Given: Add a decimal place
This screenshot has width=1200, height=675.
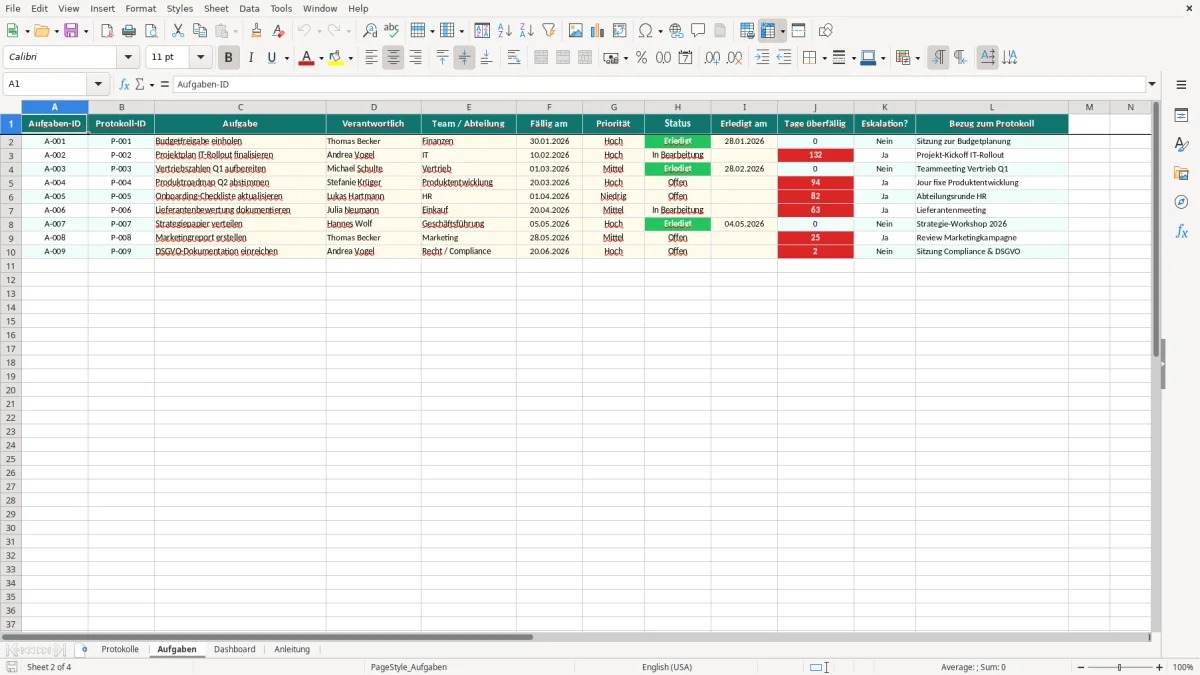Looking at the screenshot, I should coord(712,58).
